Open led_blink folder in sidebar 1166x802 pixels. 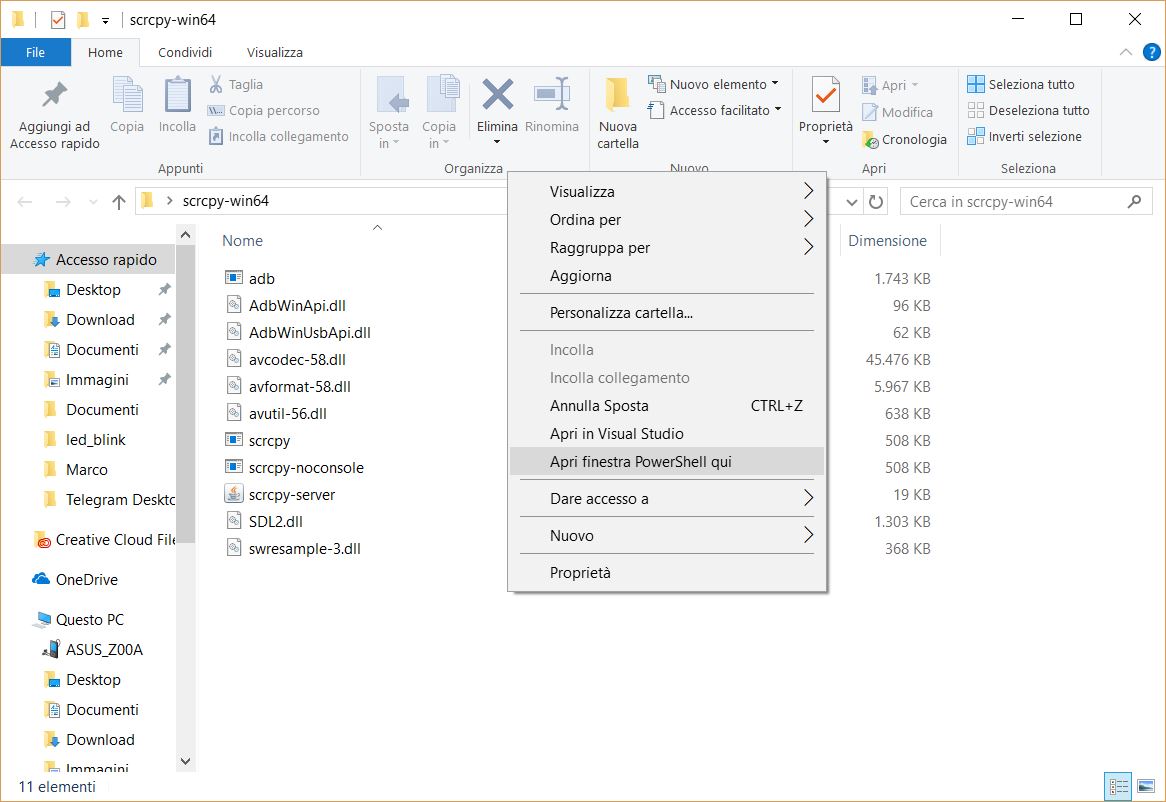click(85, 439)
